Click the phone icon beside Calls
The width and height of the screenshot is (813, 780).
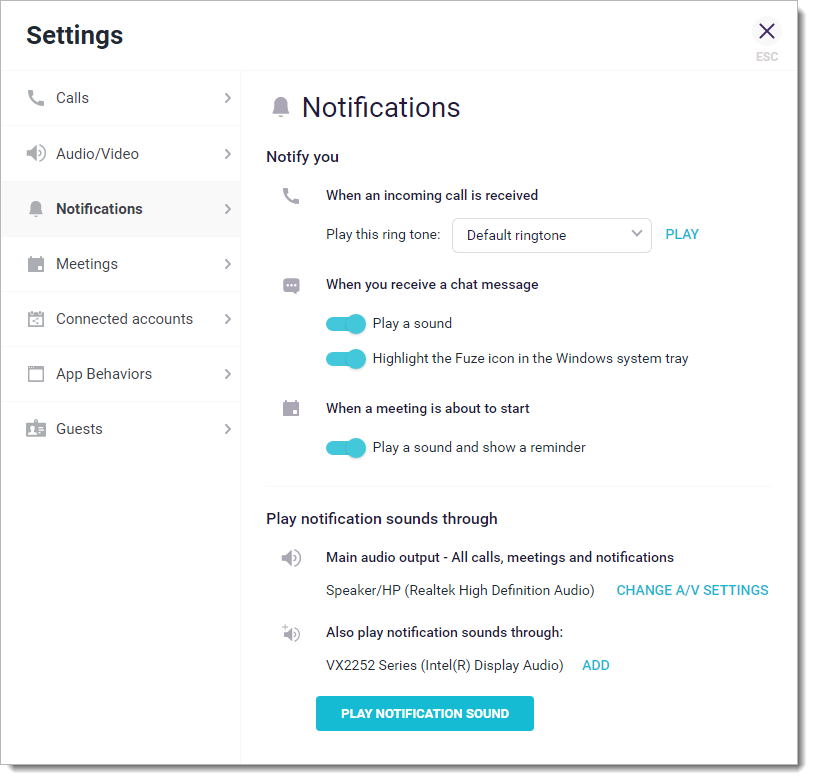[x=36, y=98]
